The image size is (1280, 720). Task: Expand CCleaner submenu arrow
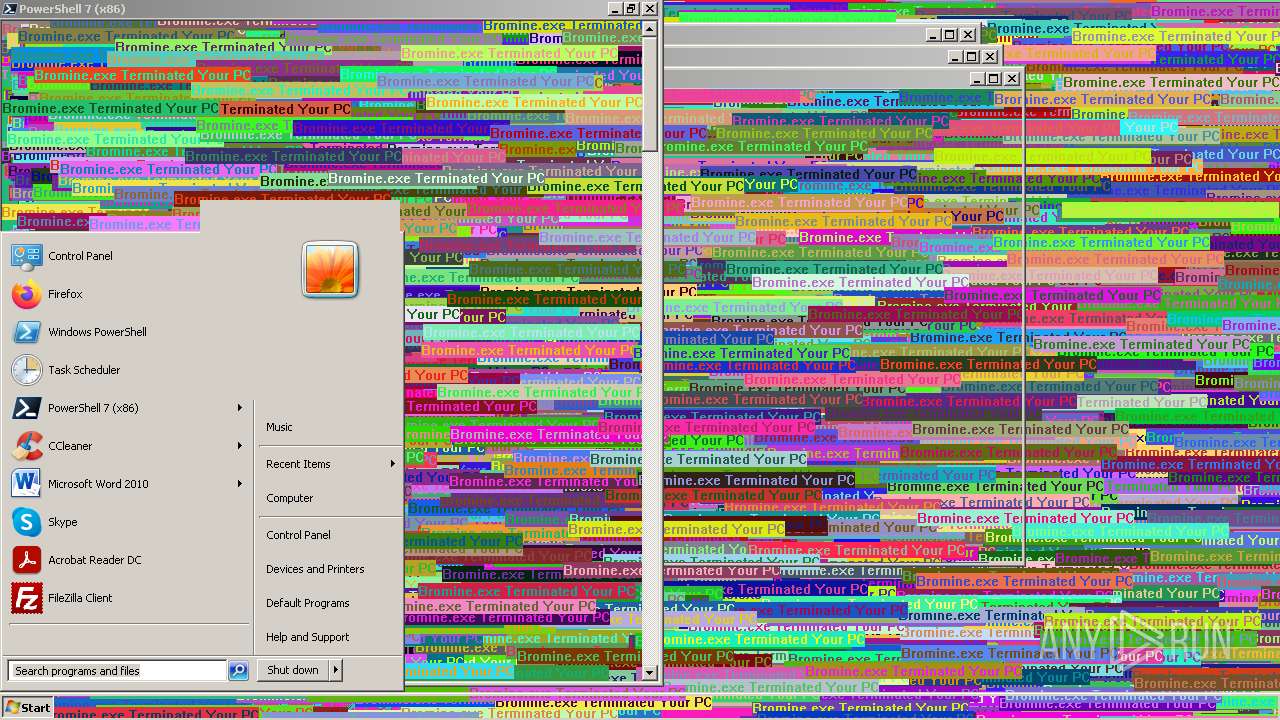(240, 446)
